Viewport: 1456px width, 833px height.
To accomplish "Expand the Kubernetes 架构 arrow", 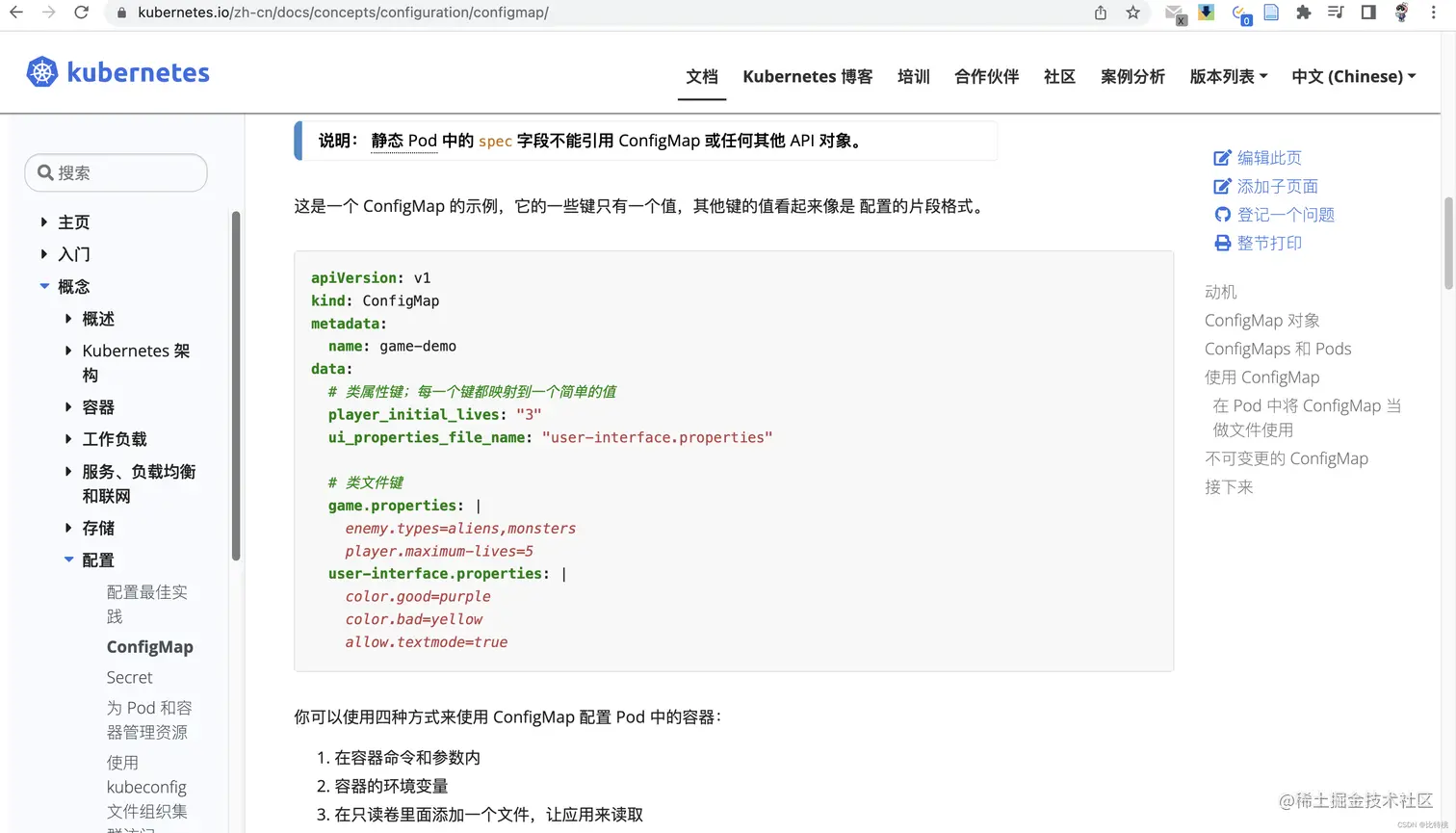I will click(68, 351).
